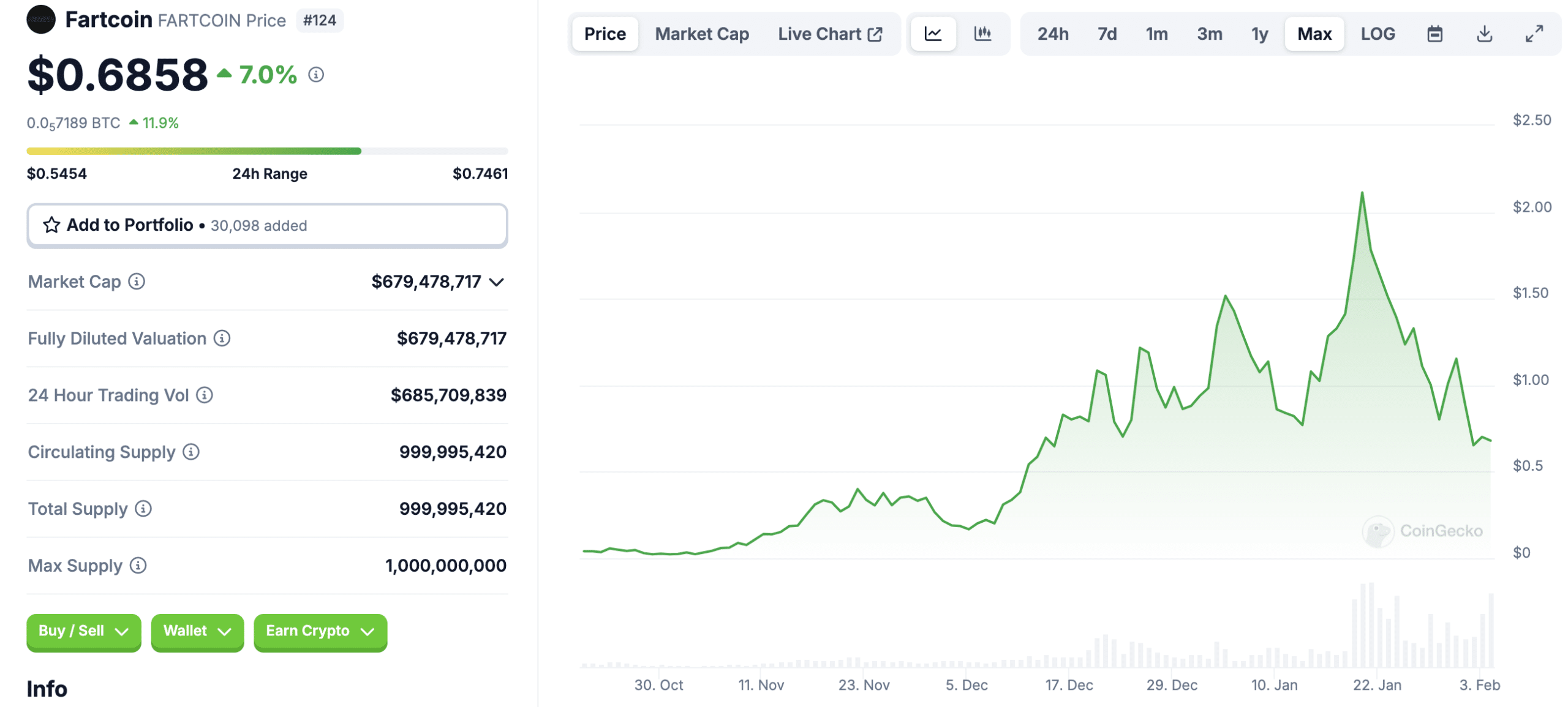Show Max Supply info icon
This screenshot has height=707, width=1568.
[138, 566]
